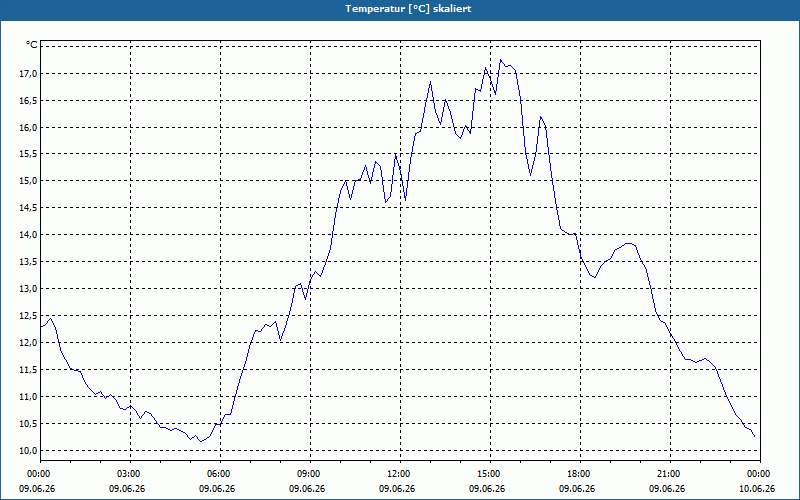
Task: Click the 03:00 time axis label
Action: pyautogui.click(x=131, y=474)
